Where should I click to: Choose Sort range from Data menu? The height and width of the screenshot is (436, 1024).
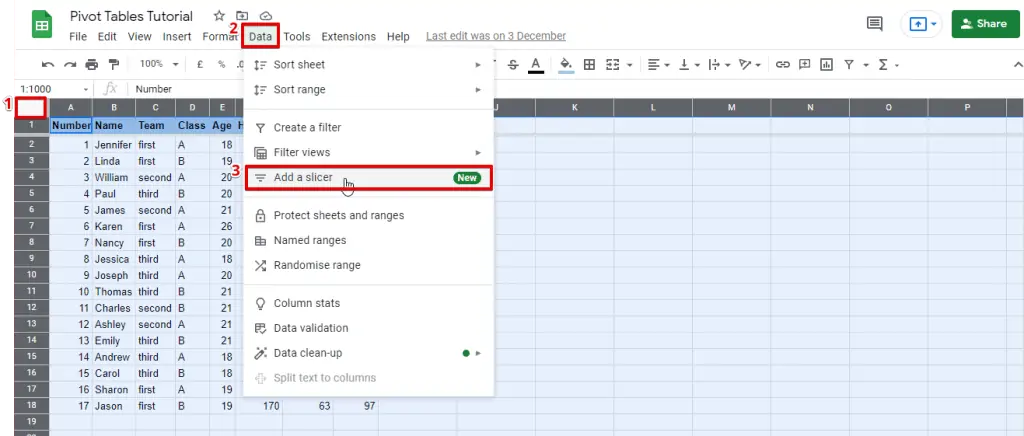pyautogui.click(x=368, y=89)
